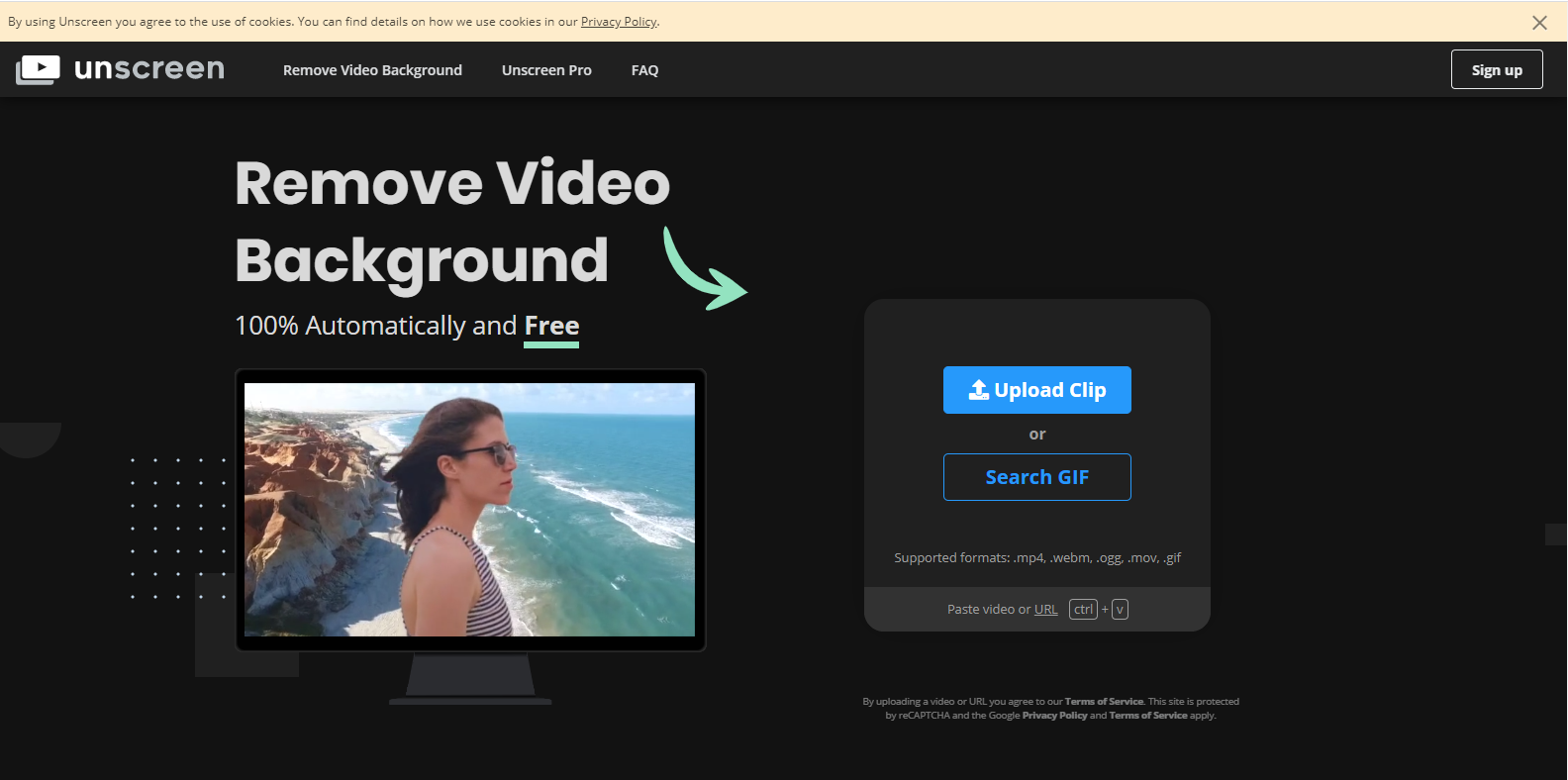
Task: Dismiss the cookie notice with the X
Action: coord(1539,22)
